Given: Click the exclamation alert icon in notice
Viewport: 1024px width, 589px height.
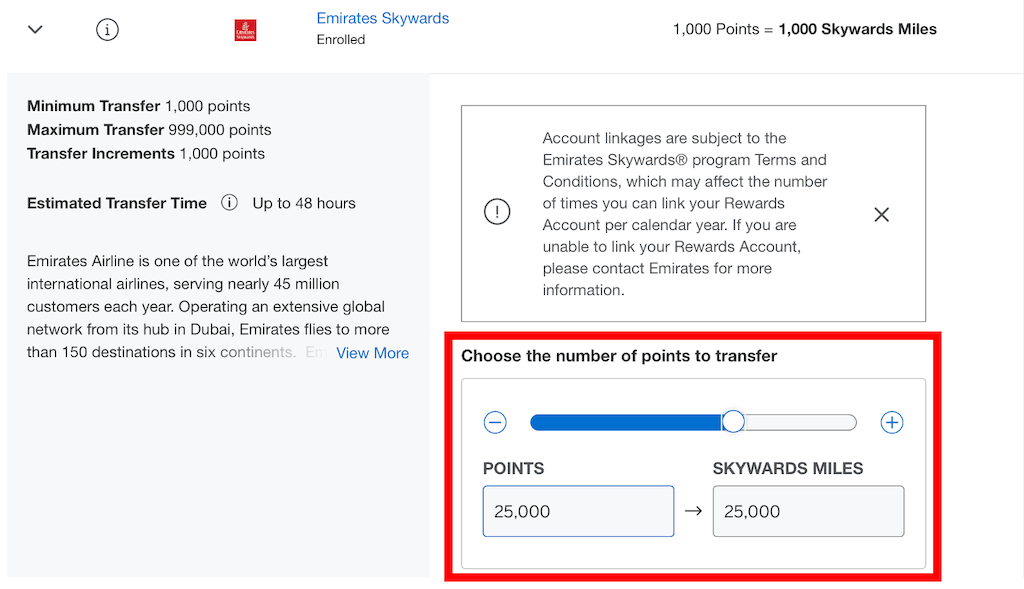Looking at the screenshot, I should click(497, 213).
